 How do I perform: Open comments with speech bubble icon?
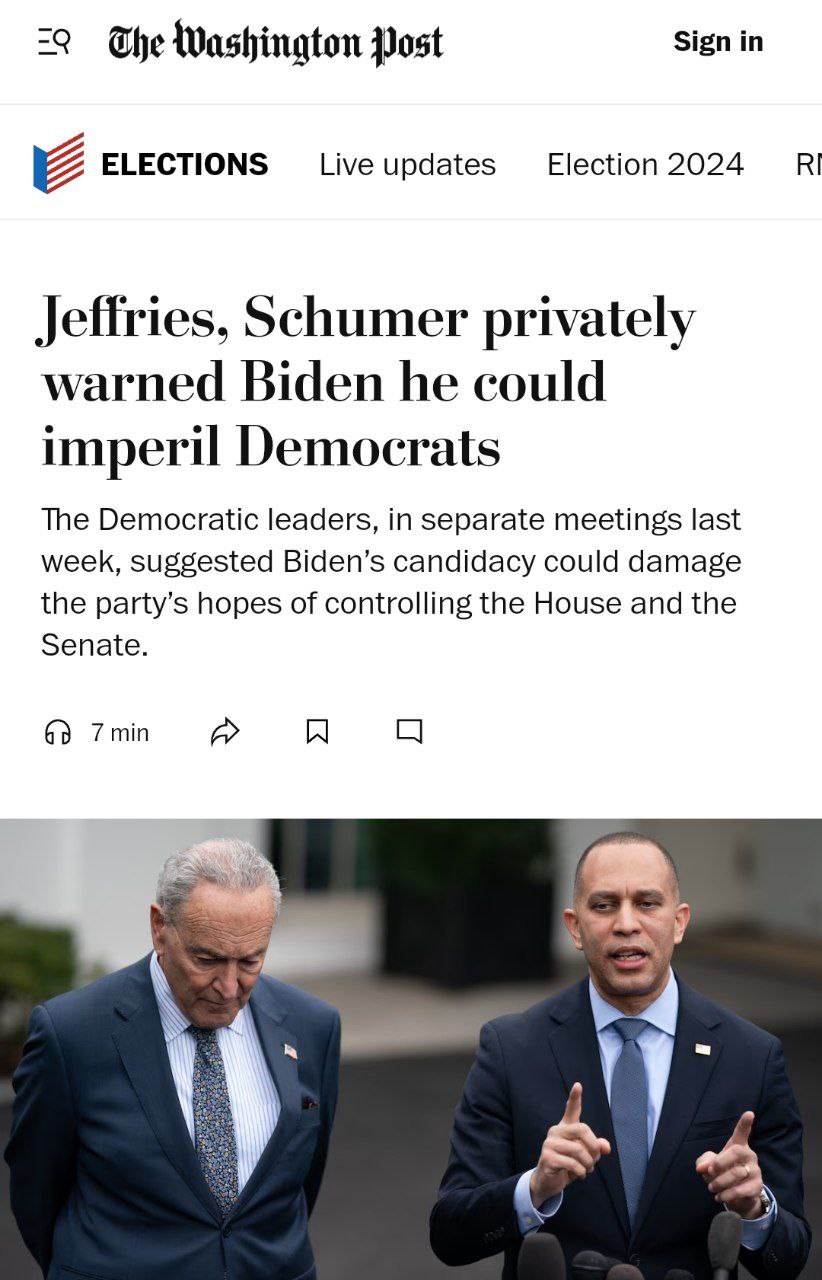[x=409, y=732]
